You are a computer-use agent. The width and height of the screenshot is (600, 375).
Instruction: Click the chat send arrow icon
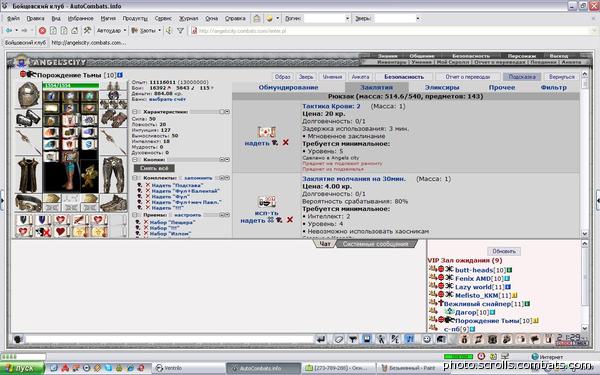coord(321,339)
